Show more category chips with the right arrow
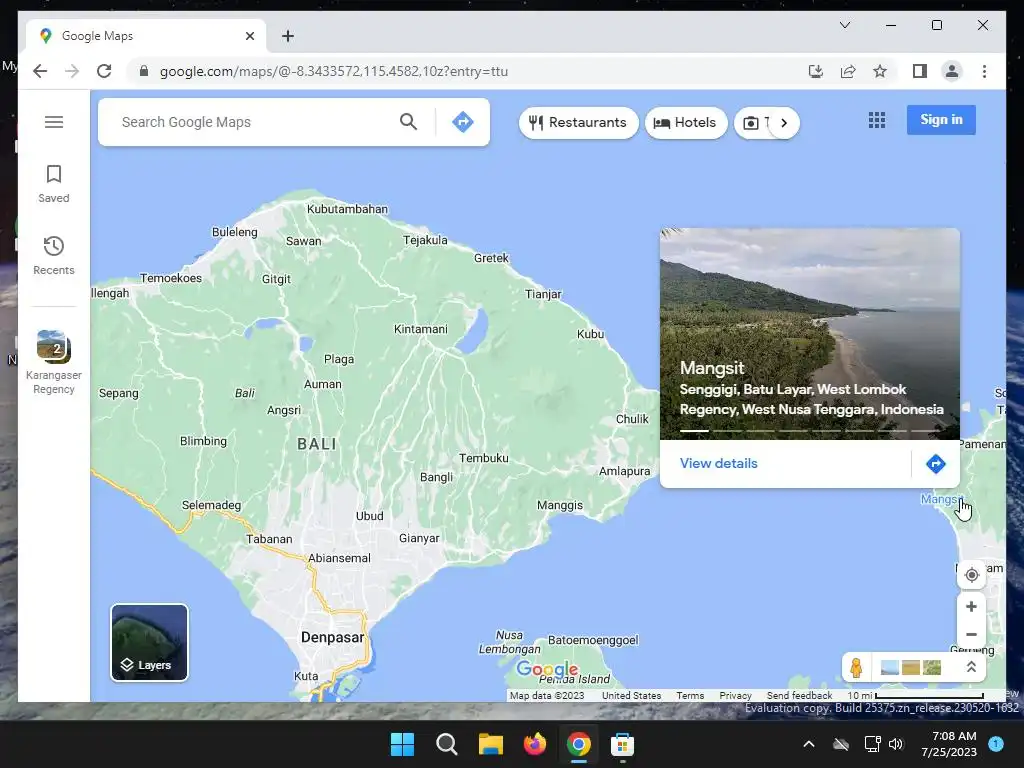 click(784, 123)
